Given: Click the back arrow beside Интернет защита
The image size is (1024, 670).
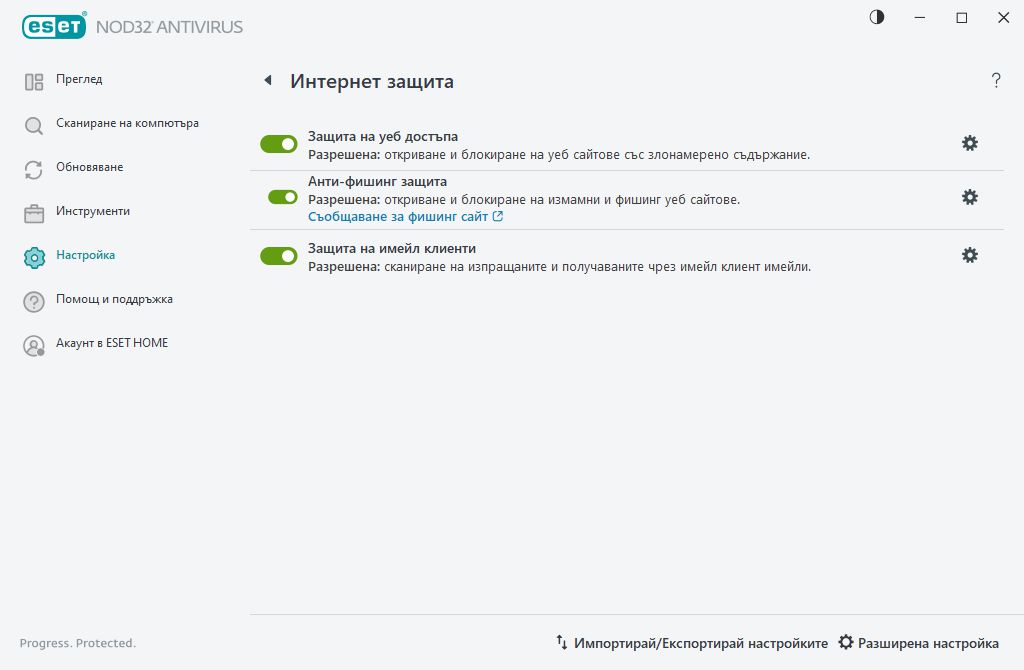Looking at the screenshot, I should [x=268, y=80].
